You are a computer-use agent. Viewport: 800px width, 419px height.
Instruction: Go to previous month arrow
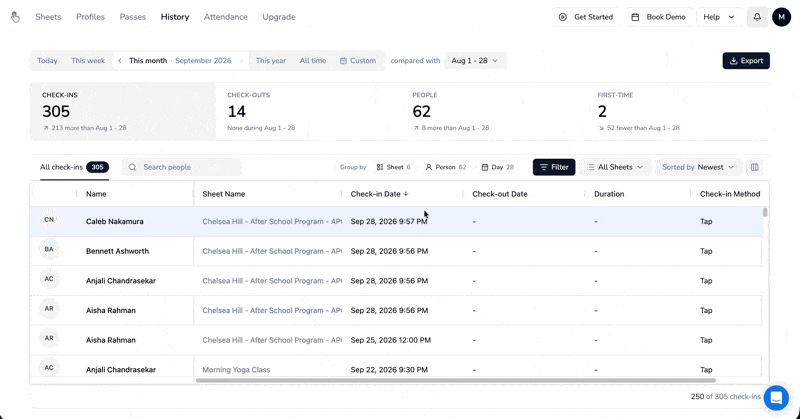click(119, 60)
